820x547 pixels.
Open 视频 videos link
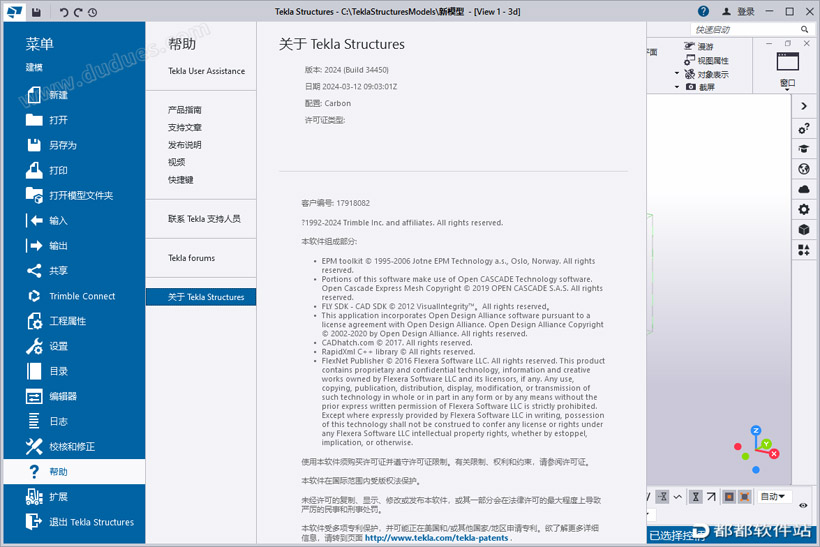pos(176,162)
